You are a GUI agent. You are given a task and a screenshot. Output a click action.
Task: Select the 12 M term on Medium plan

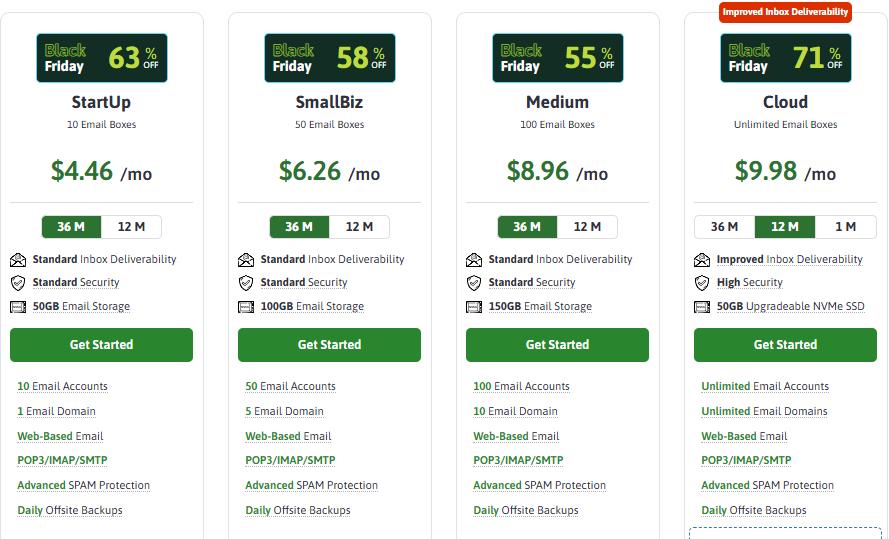click(587, 227)
